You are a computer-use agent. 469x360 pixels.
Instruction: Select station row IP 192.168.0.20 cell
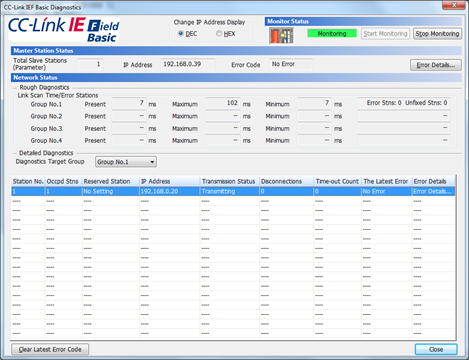click(169, 191)
